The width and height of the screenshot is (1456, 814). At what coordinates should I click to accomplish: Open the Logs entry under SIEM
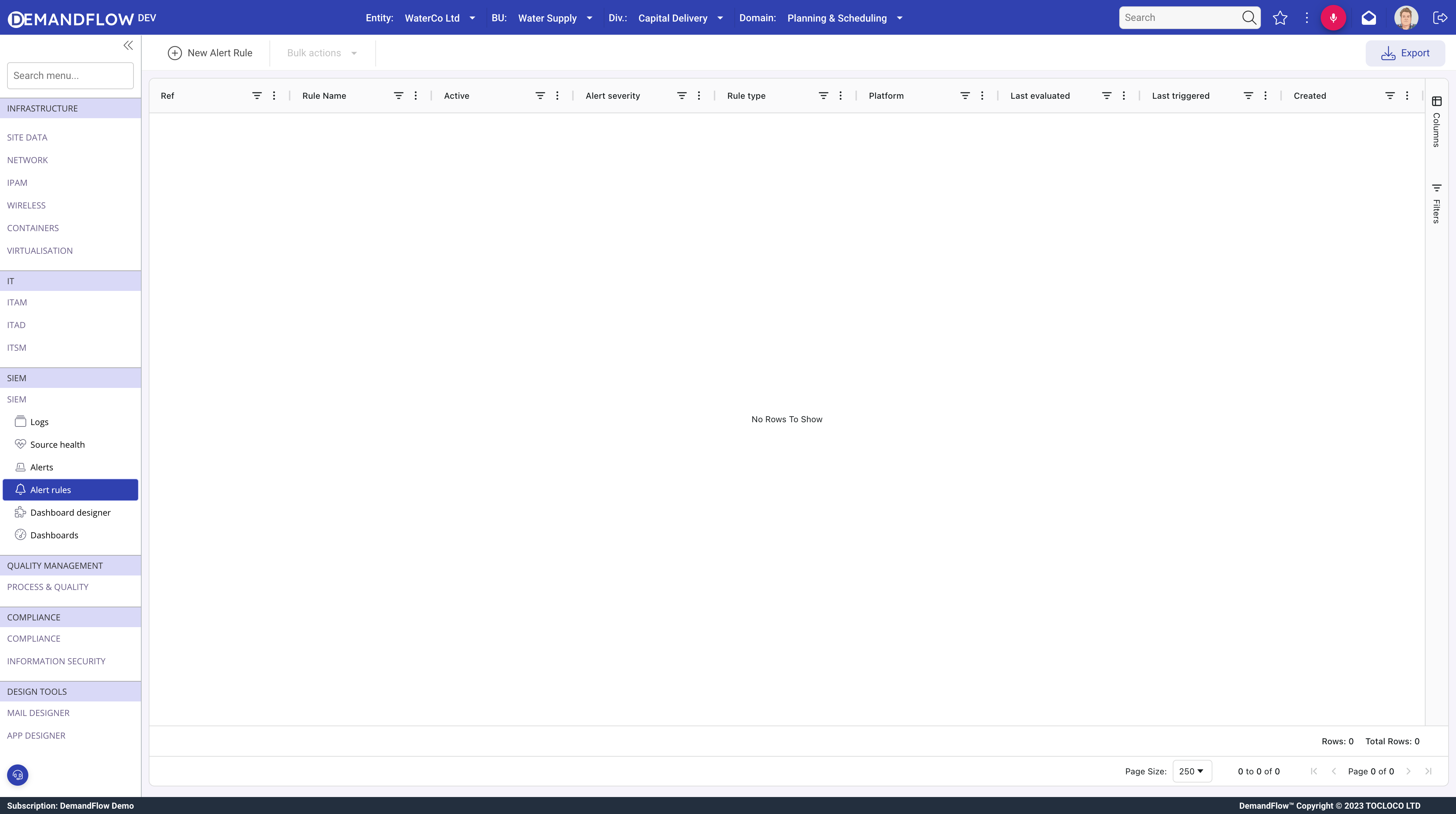pos(39,422)
